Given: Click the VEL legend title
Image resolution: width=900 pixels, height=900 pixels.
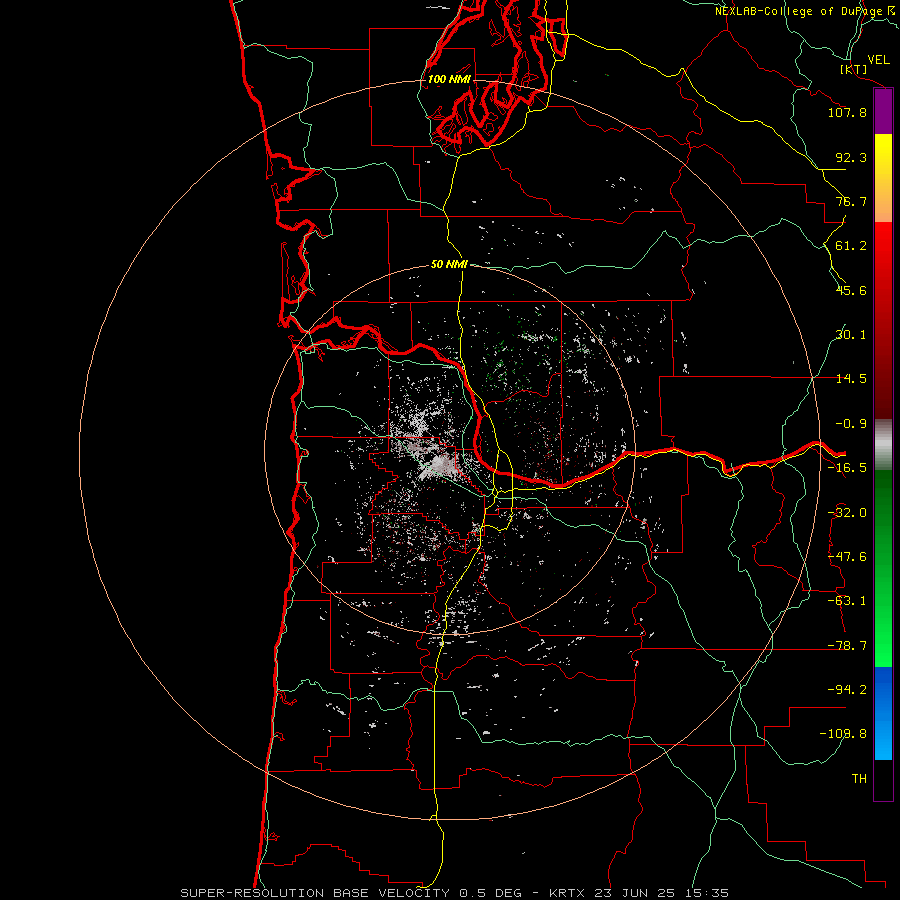Looking at the screenshot, I should pos(878,60).
